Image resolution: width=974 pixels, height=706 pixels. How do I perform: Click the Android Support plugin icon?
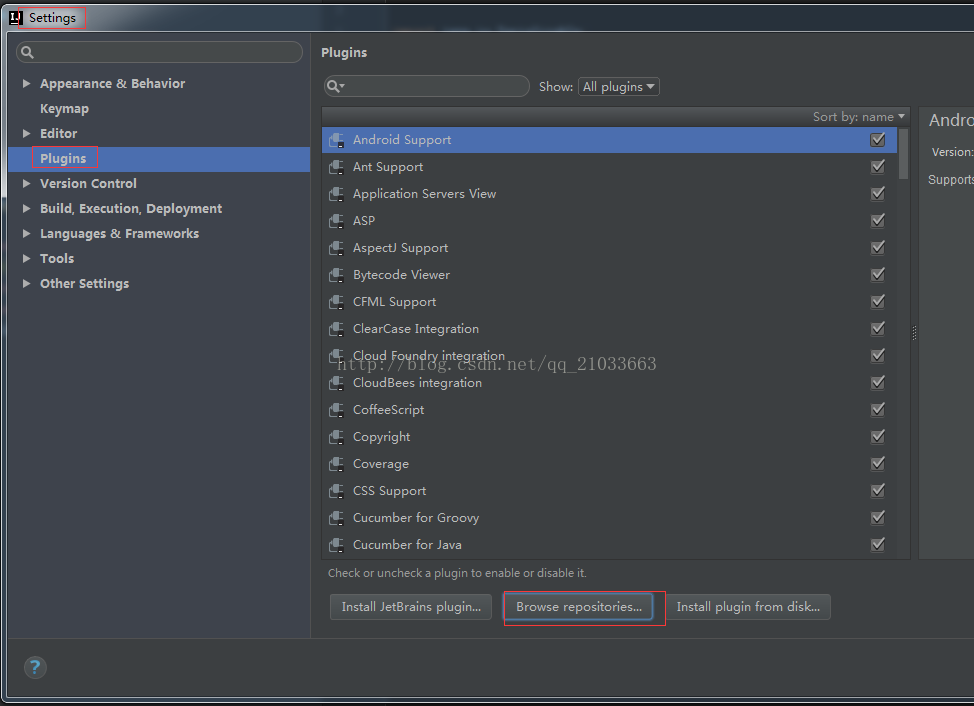pos(336,140)
